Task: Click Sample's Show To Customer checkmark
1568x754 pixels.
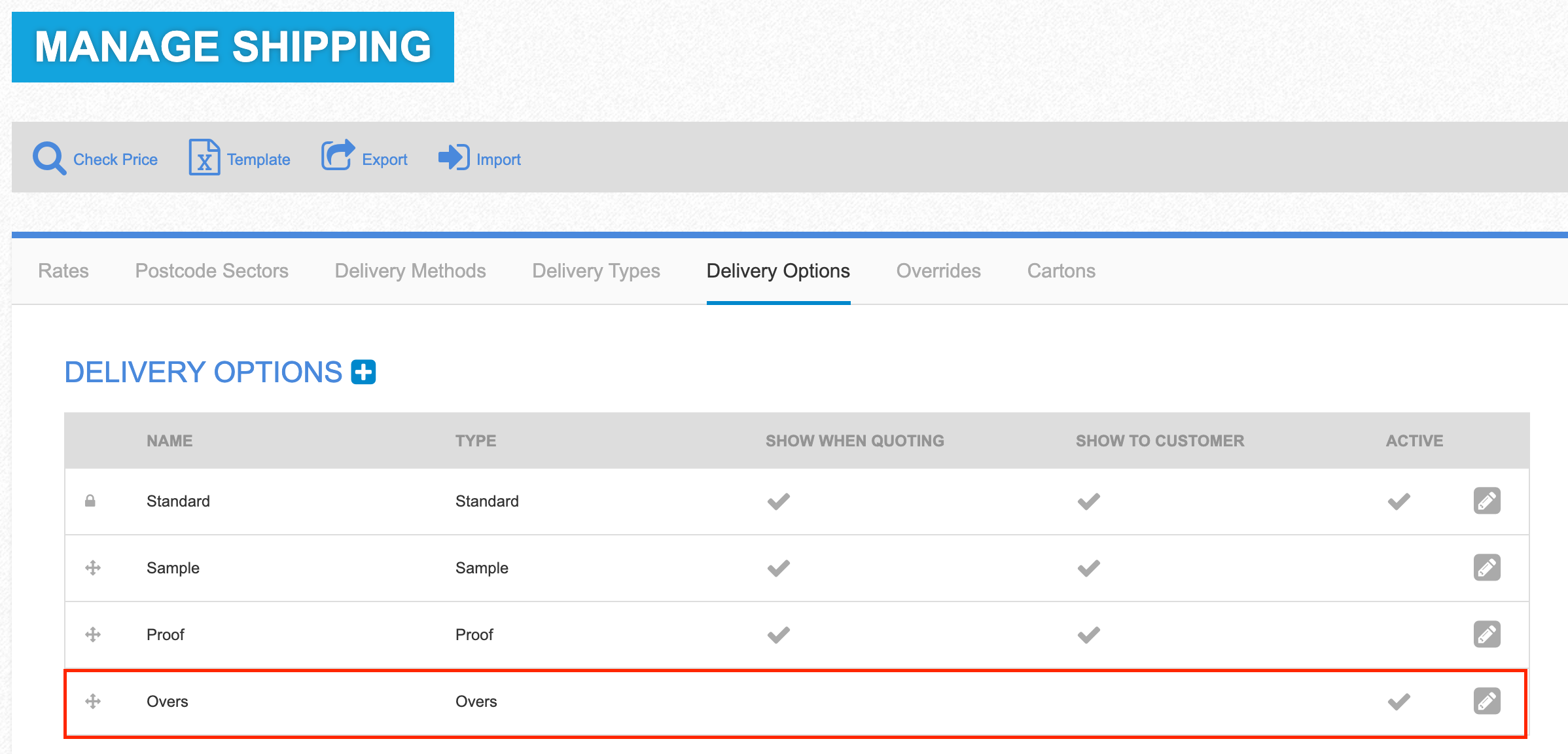Action: click(1088, 568)
